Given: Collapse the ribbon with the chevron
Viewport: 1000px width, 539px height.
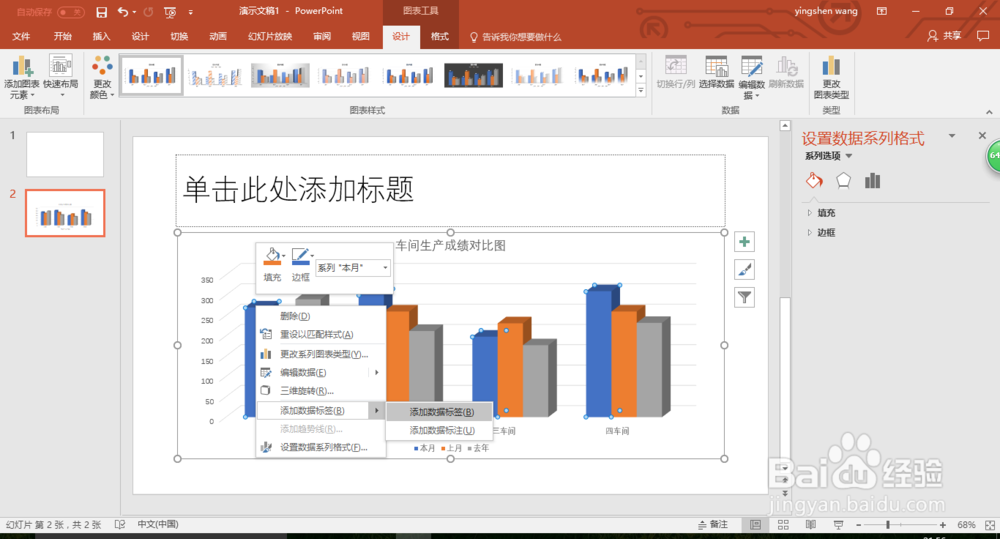Looking at the screenshot, I should (x=989, y=112).
